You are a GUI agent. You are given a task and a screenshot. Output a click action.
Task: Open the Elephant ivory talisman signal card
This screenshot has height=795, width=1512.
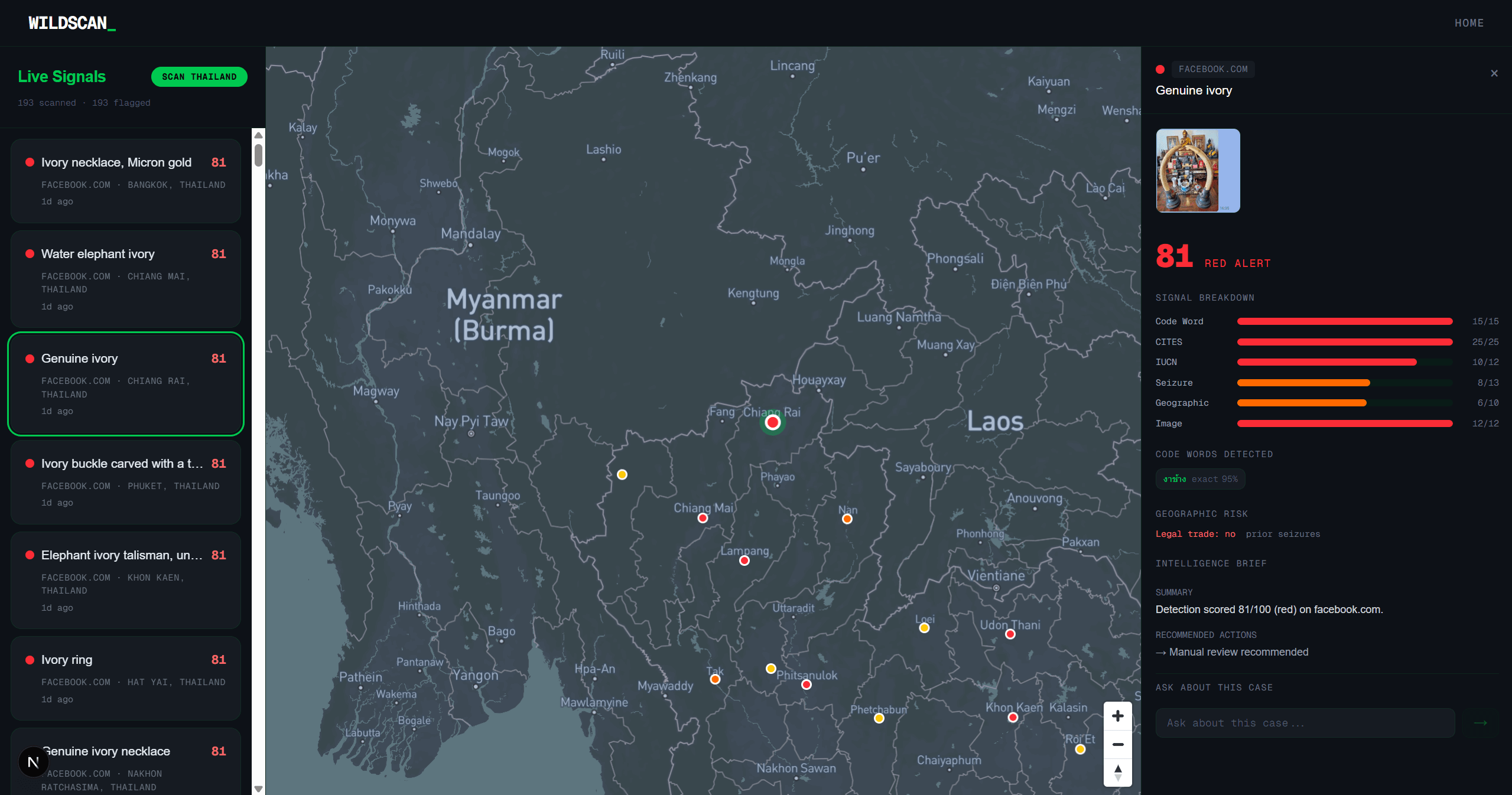tap(126, 581)
